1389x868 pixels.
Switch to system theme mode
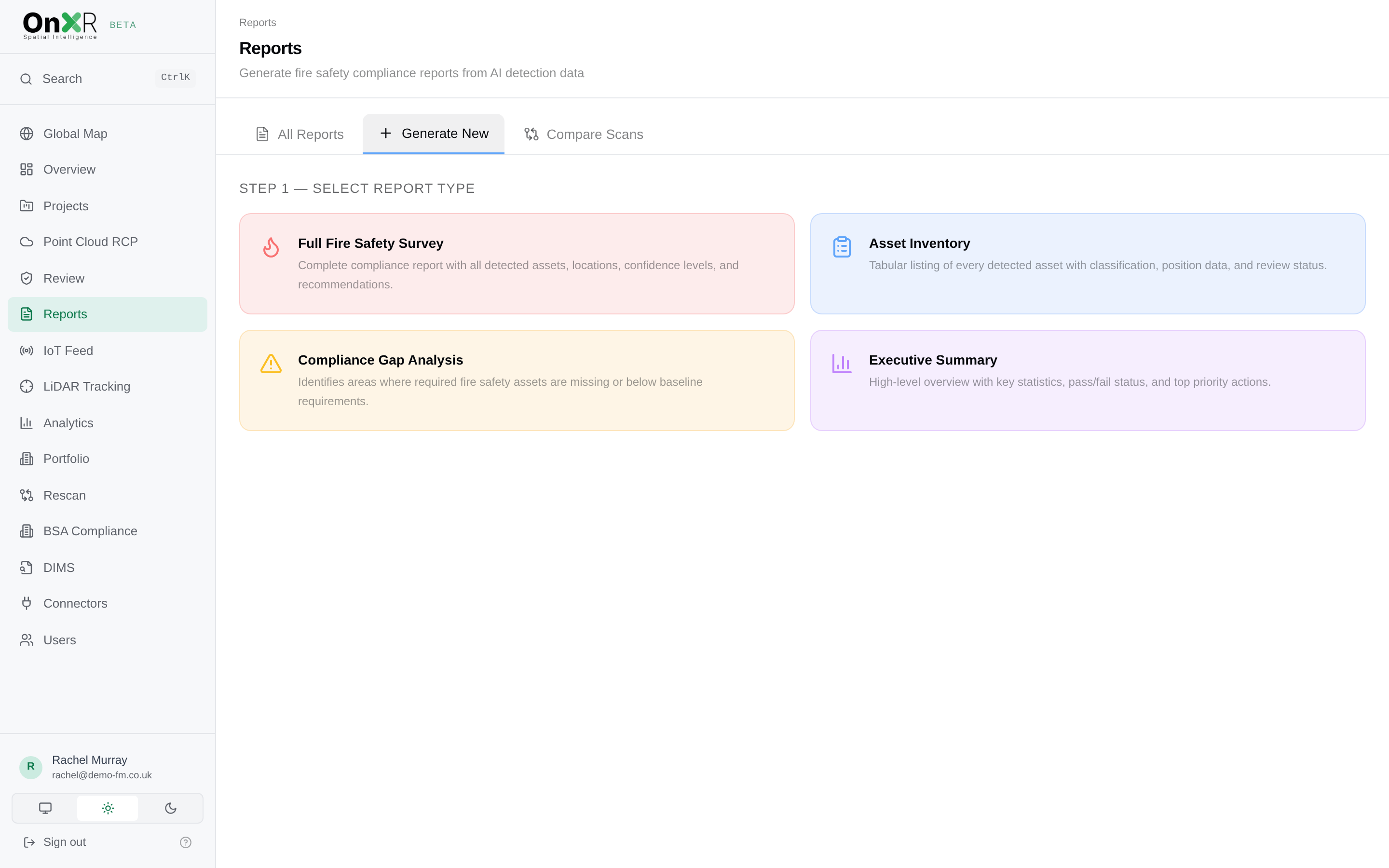[45, 808]
